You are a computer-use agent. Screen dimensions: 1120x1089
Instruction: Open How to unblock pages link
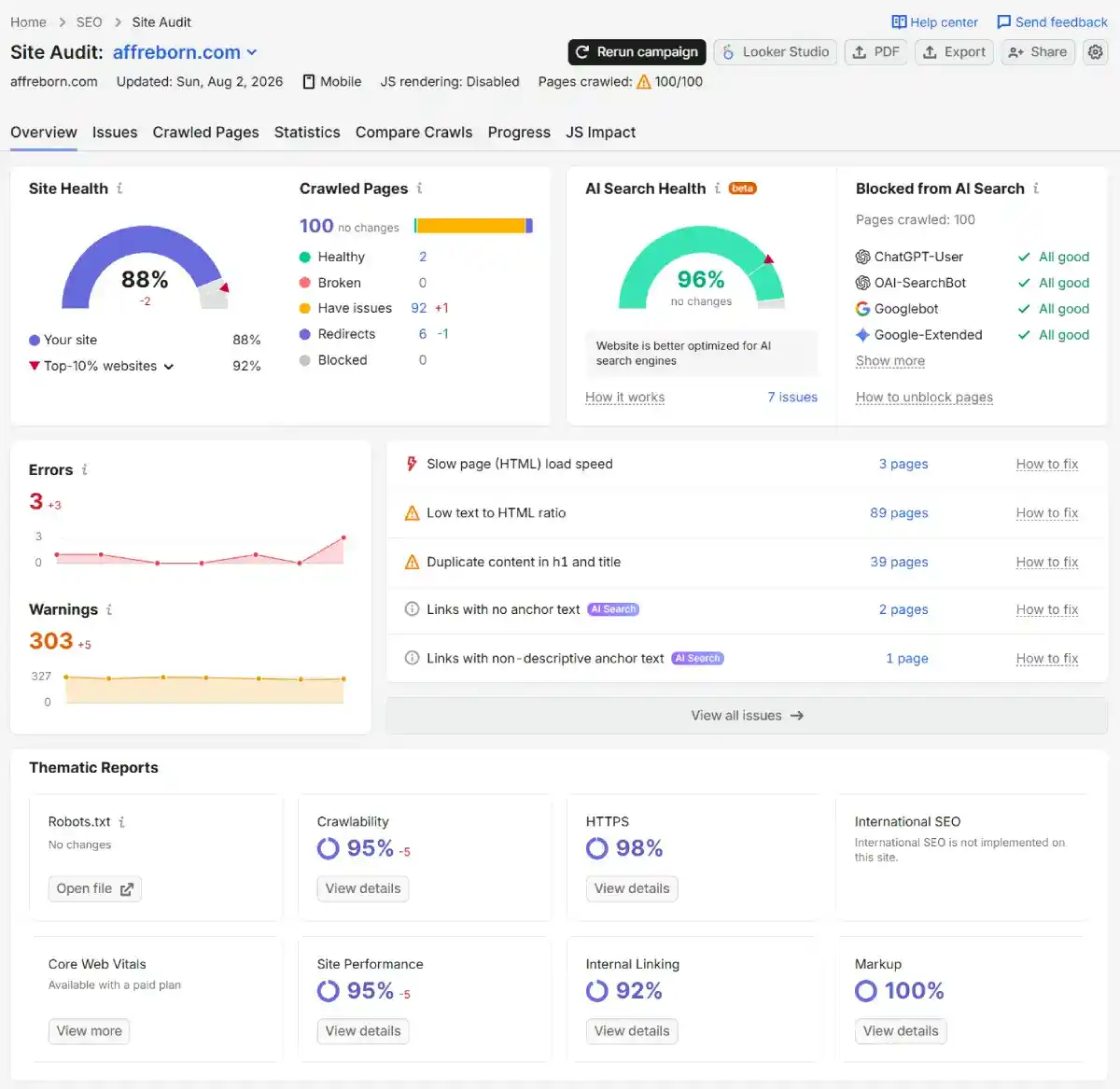924,398
